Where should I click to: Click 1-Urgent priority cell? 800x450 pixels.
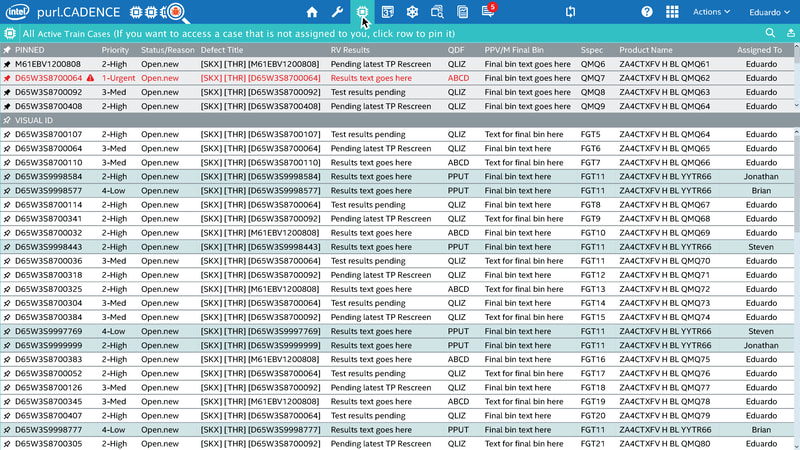(118, 78)
